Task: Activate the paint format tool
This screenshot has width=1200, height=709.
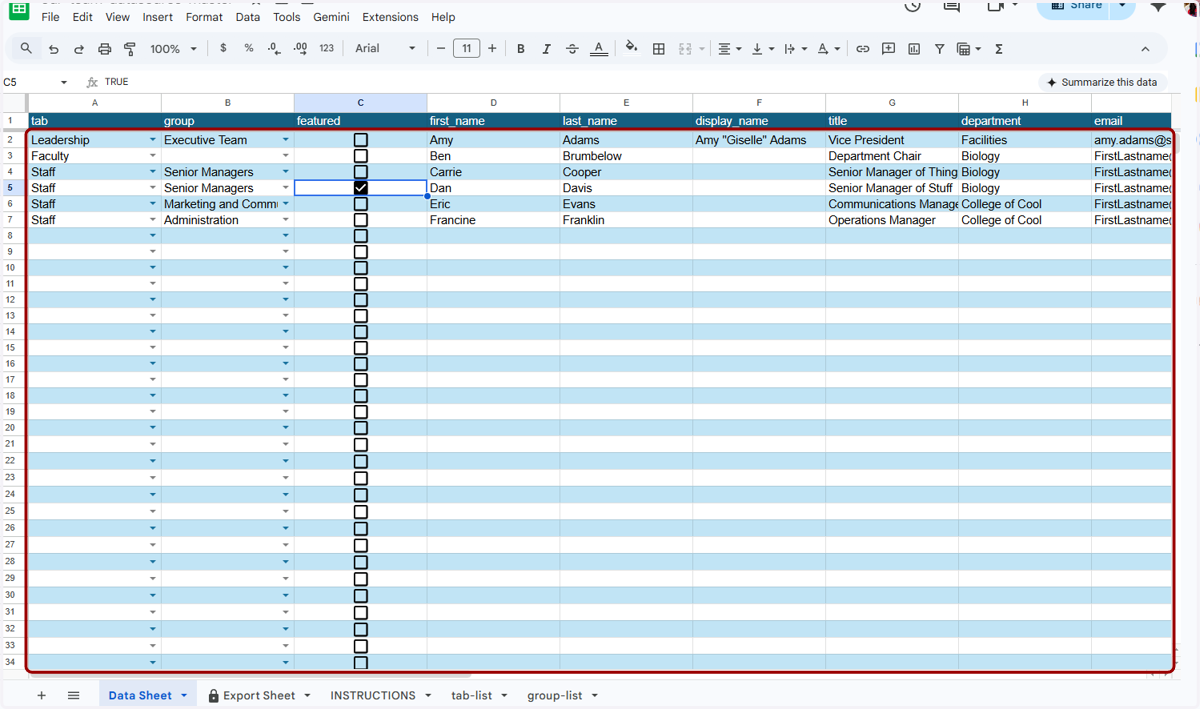Action: tap(130, 48)
